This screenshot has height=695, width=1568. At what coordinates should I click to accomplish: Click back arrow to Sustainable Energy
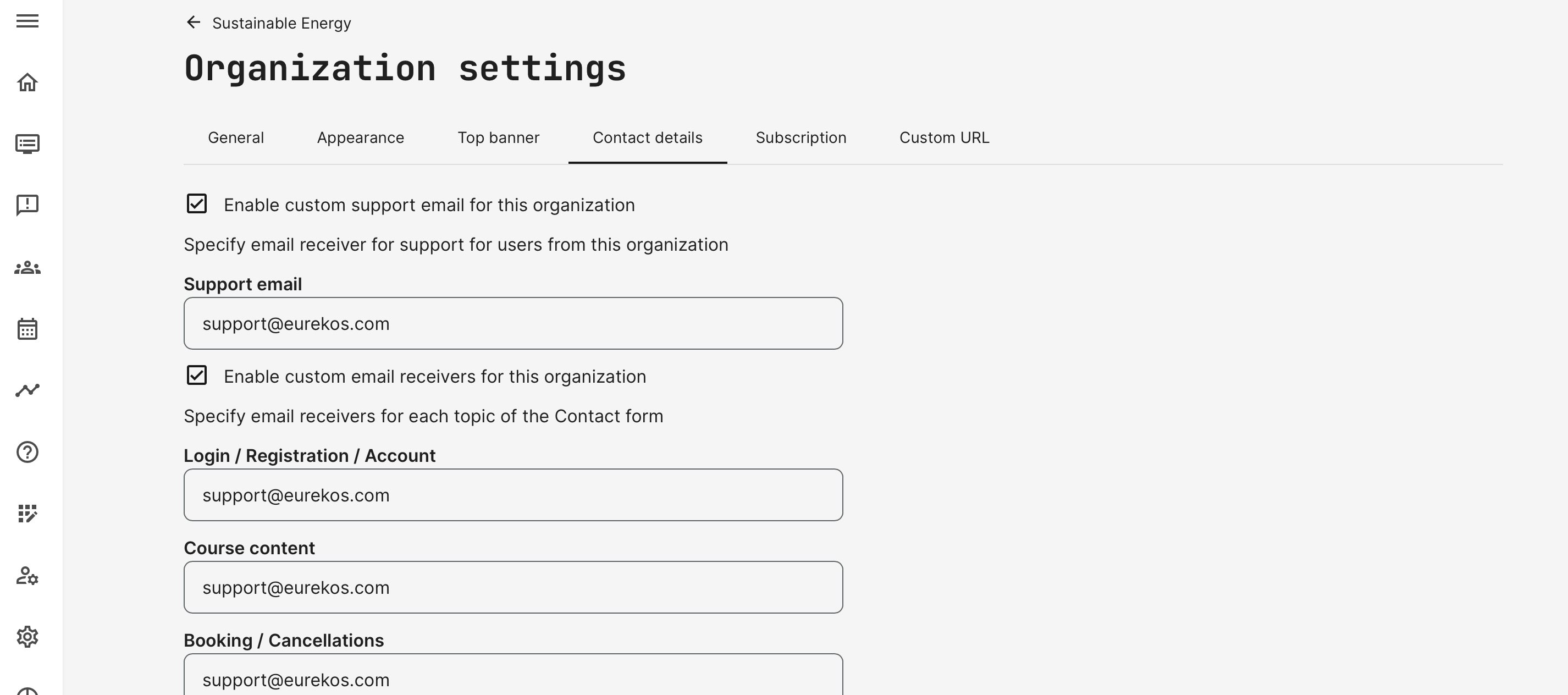[194, 23]
